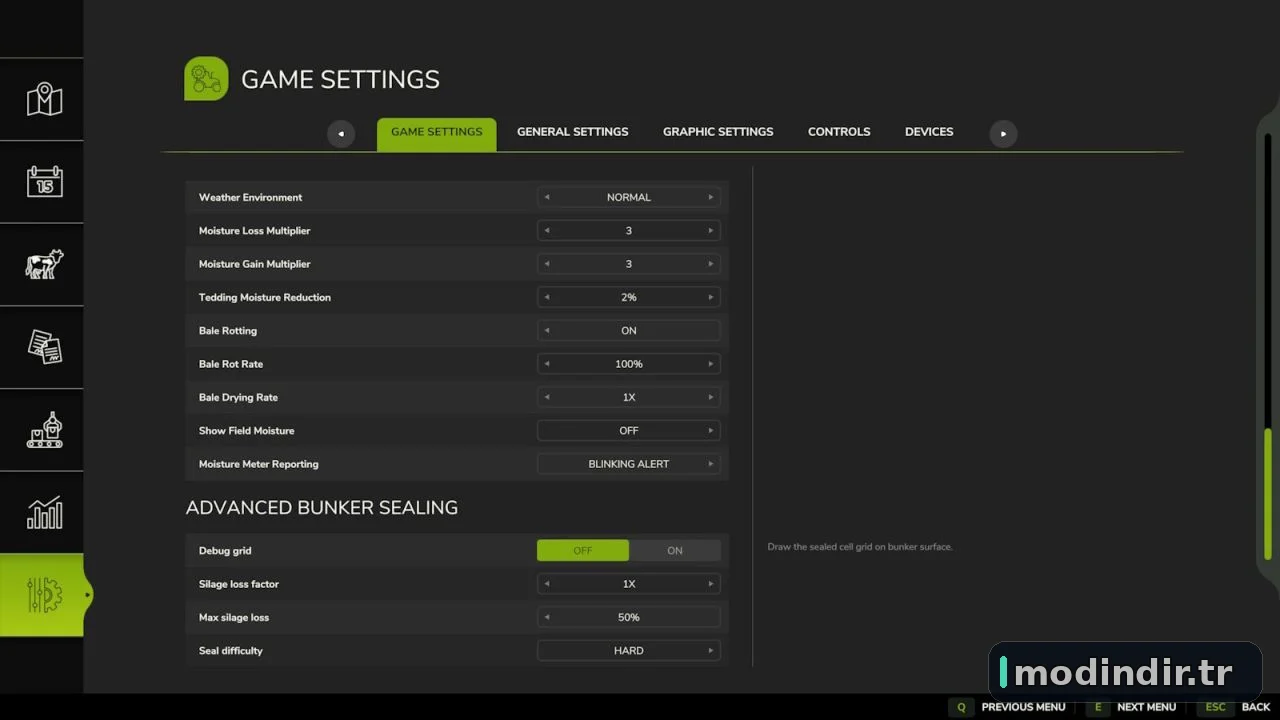Click the ESC key hint
This screenshot has width=1280, height=720.
1215,707
